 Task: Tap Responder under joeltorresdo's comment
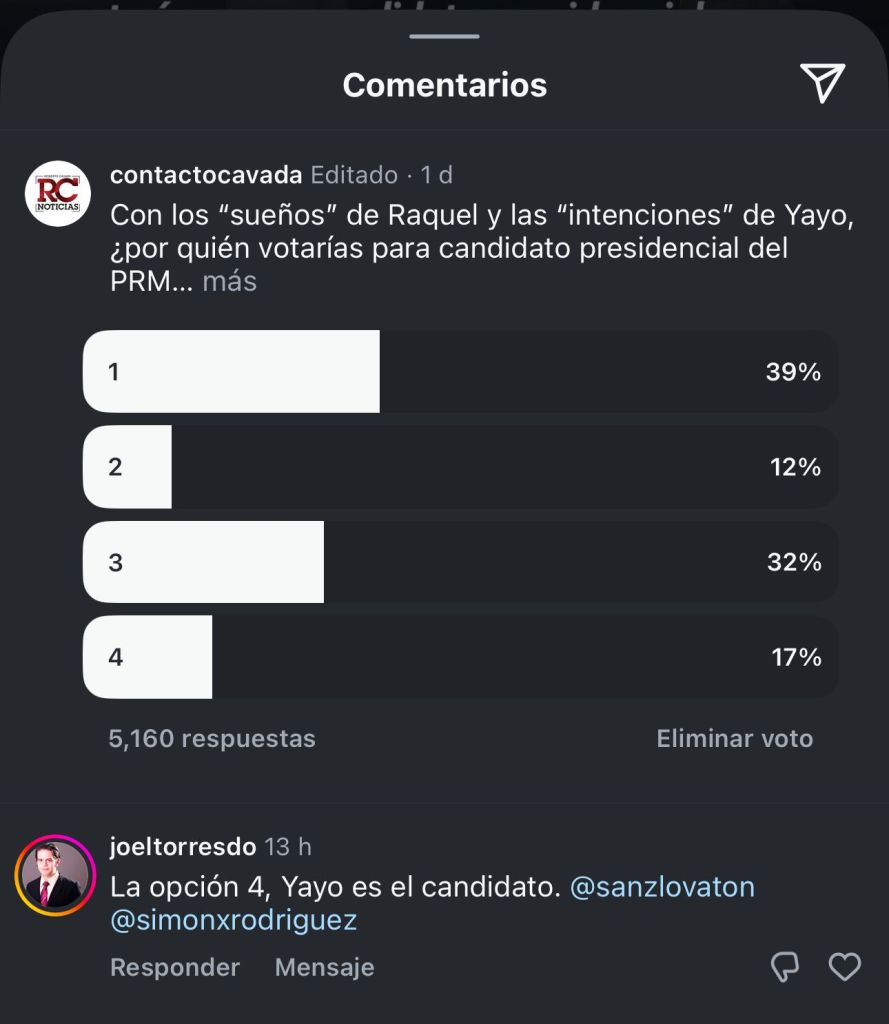(x=175, y=967)
